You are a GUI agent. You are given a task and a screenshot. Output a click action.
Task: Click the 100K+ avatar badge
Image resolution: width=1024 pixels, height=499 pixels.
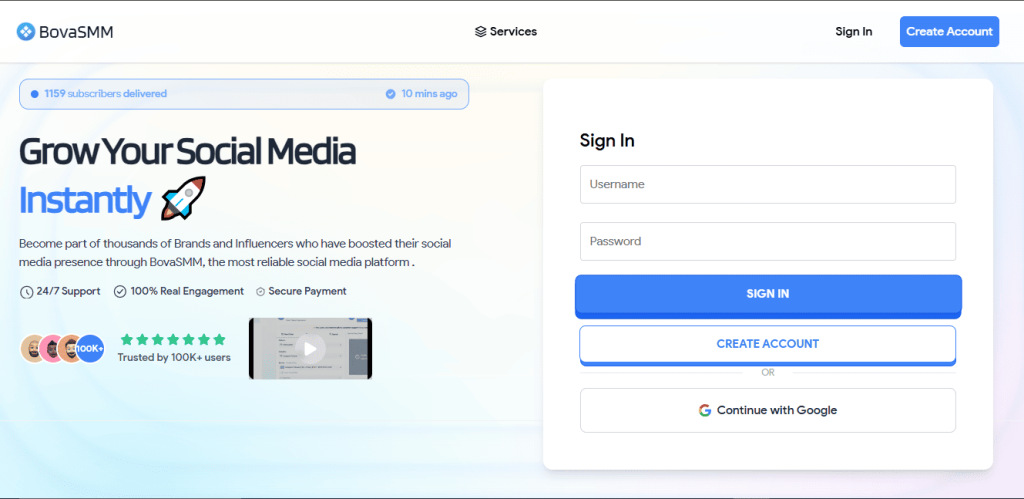click(90, 349)
